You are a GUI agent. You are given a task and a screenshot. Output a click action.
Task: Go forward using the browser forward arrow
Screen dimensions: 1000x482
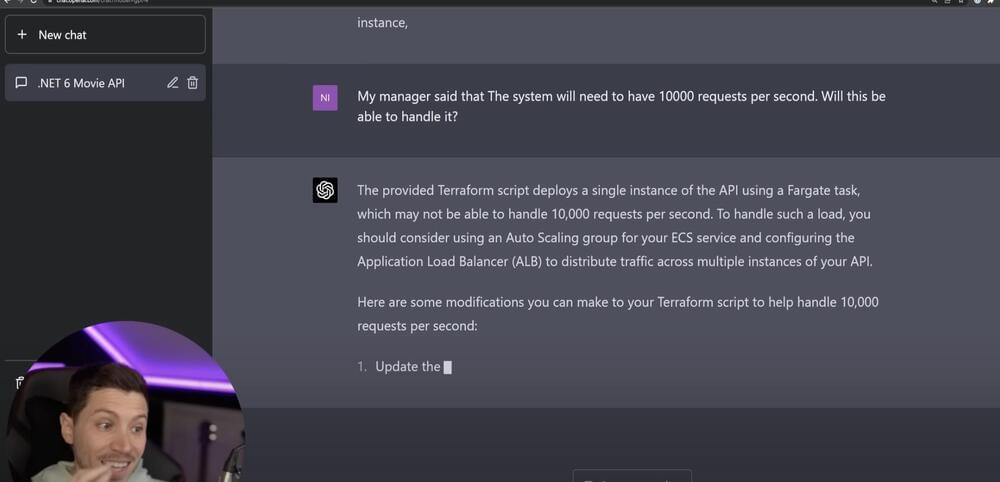pyautogui.click(x=19, y=2)
